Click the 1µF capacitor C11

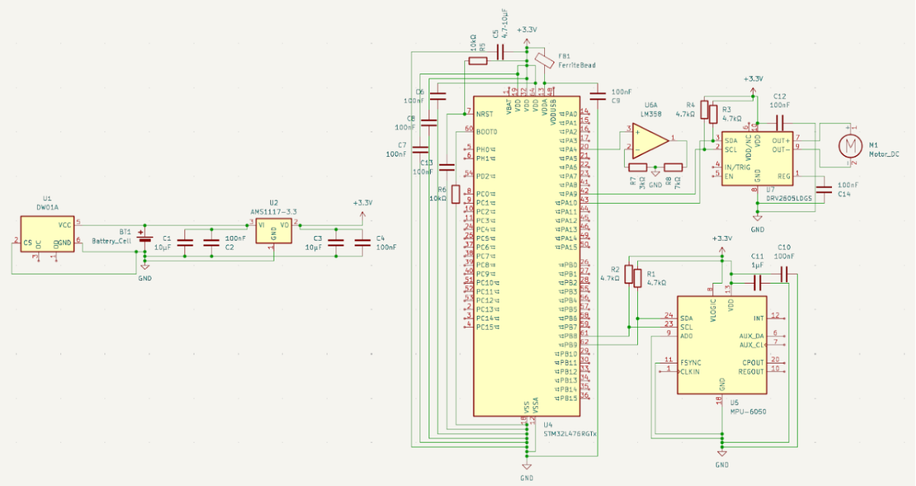pyautogui.click(x=758, y=283)
